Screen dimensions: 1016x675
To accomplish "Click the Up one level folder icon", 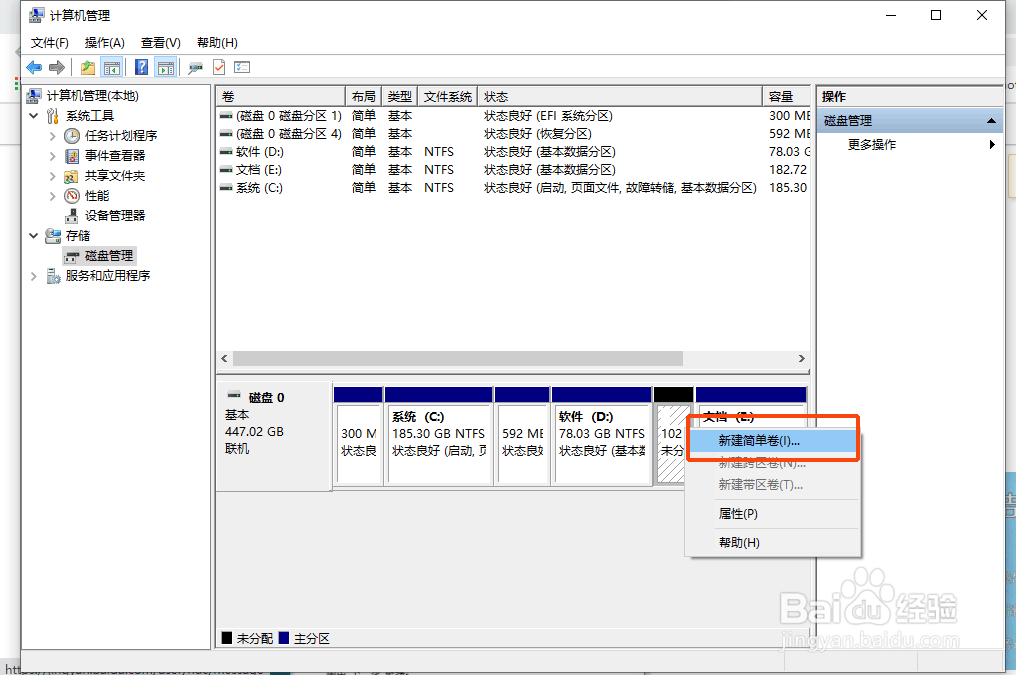I will click(87, 67).
